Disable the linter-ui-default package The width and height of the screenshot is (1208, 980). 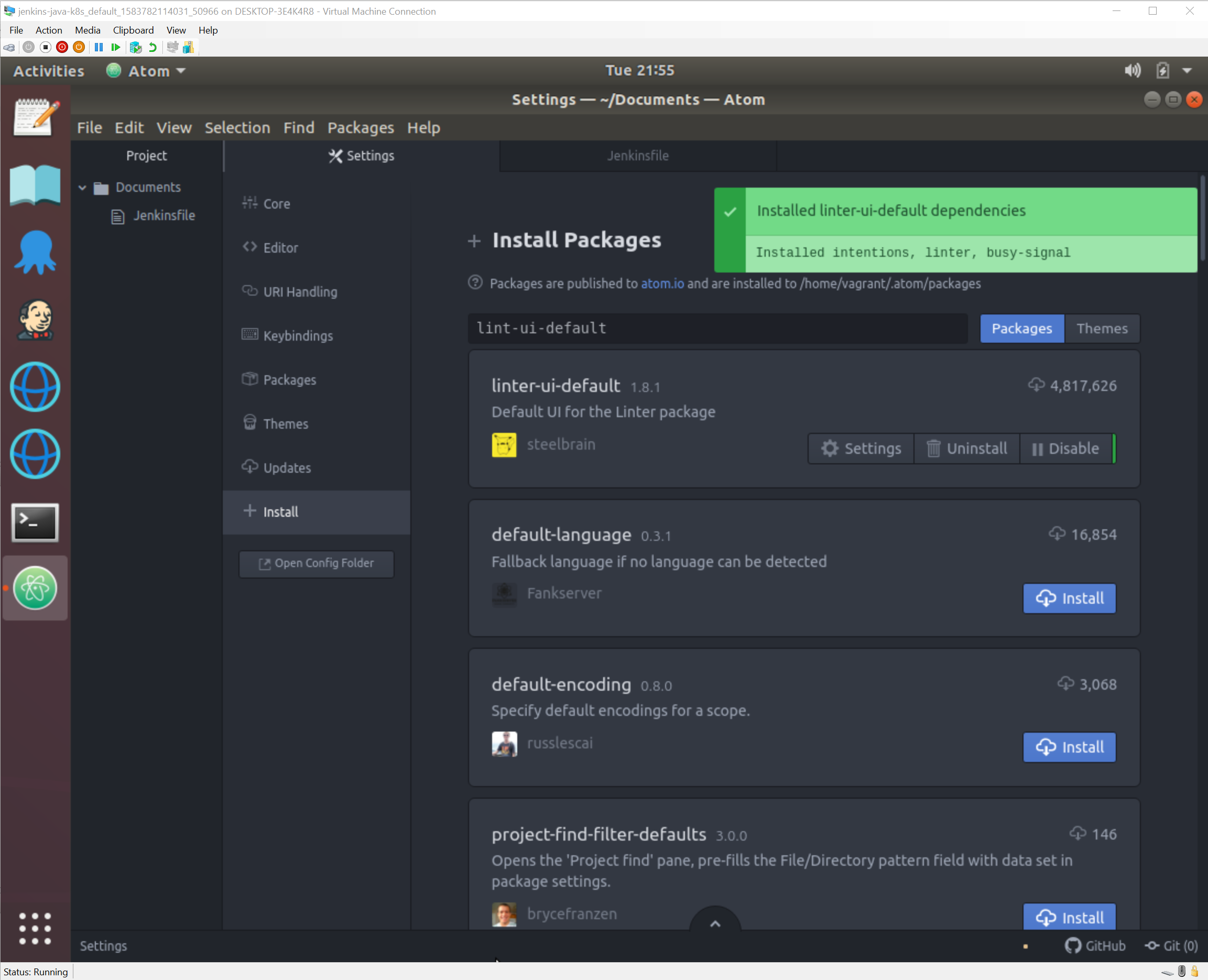(x=1065, y=449)
